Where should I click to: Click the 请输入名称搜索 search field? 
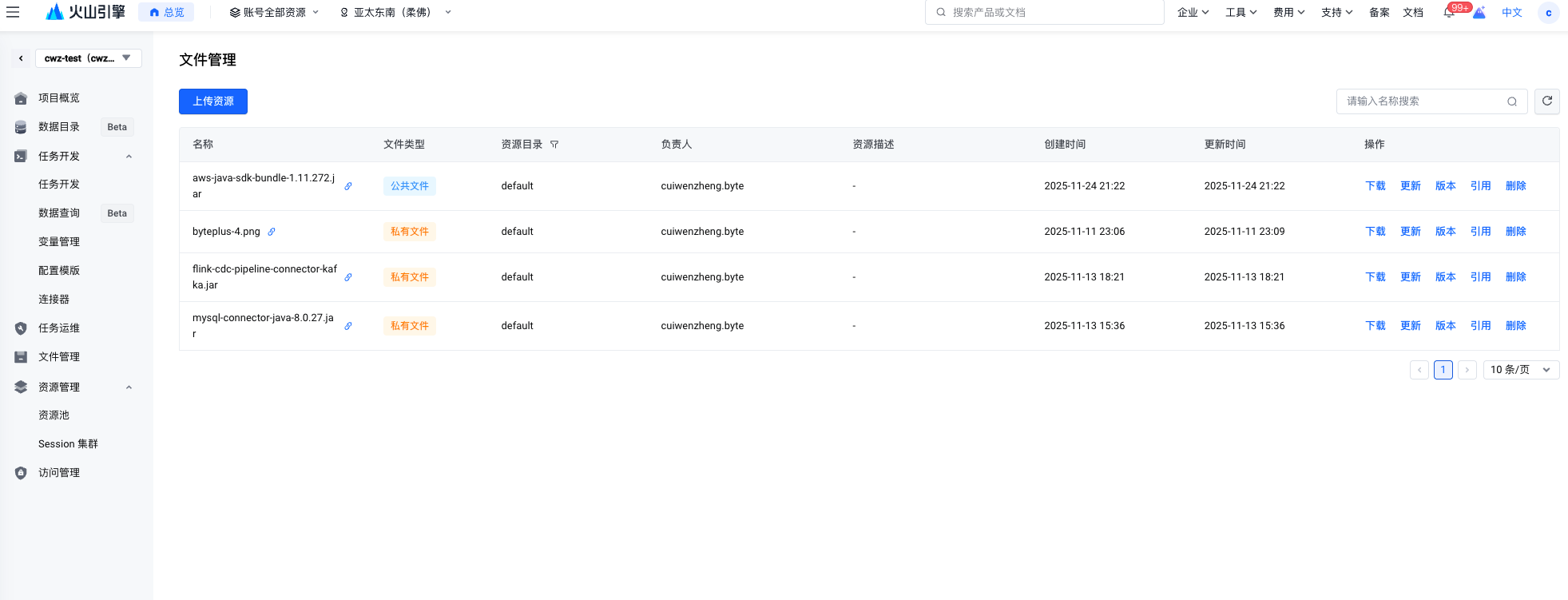1422,101
